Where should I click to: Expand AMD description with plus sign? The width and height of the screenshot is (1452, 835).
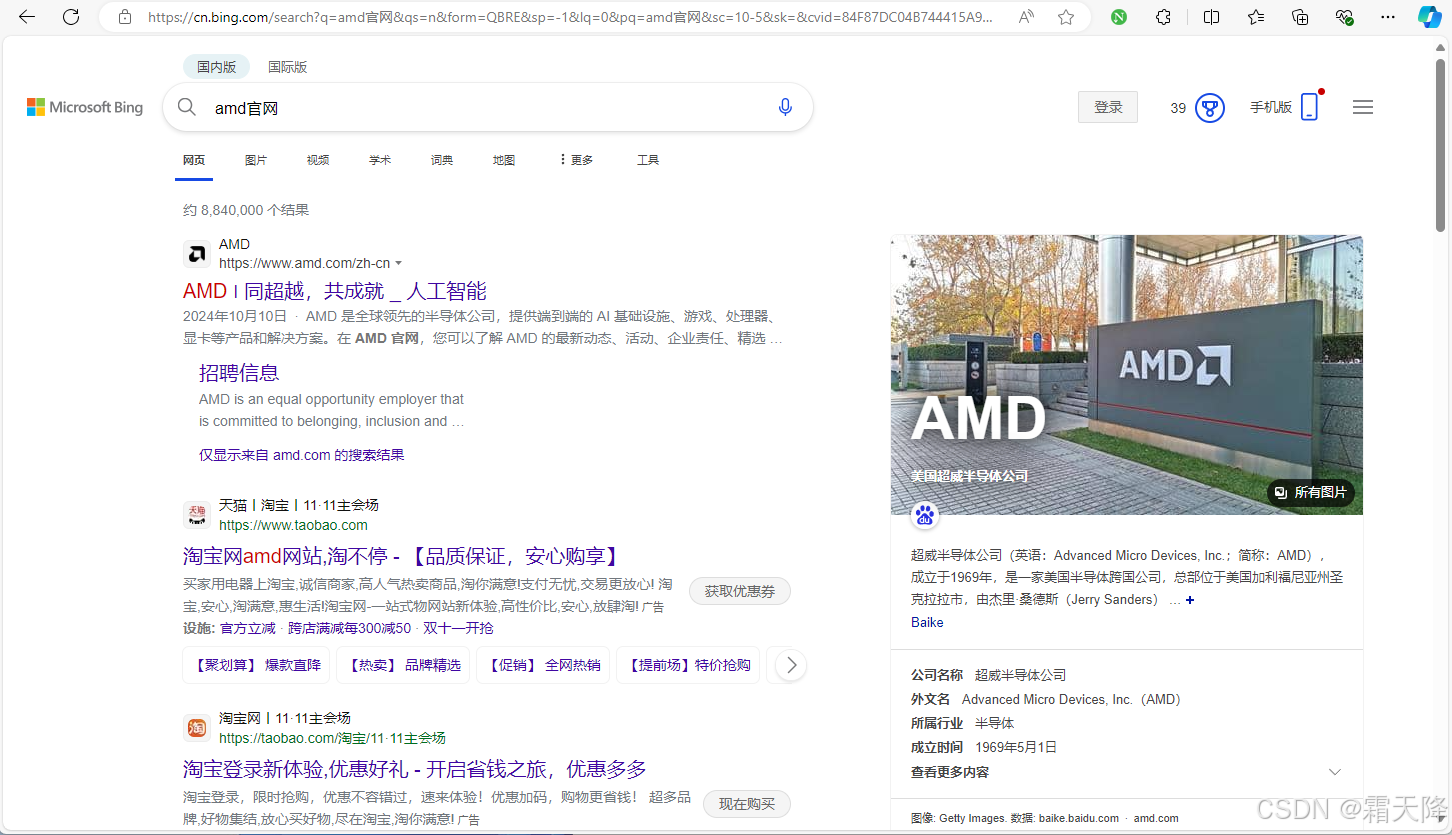coord(1190,600)
